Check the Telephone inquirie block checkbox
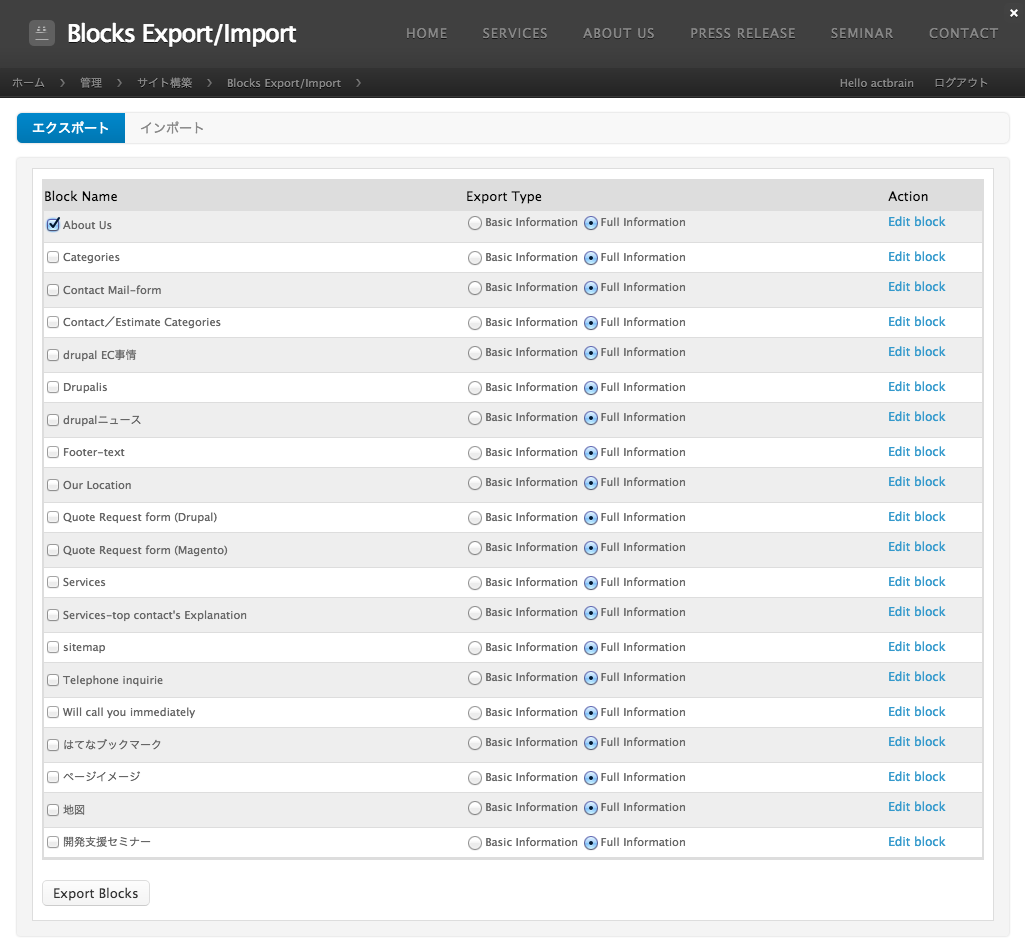Screen dimensions: 1025x945 point(52,680)
